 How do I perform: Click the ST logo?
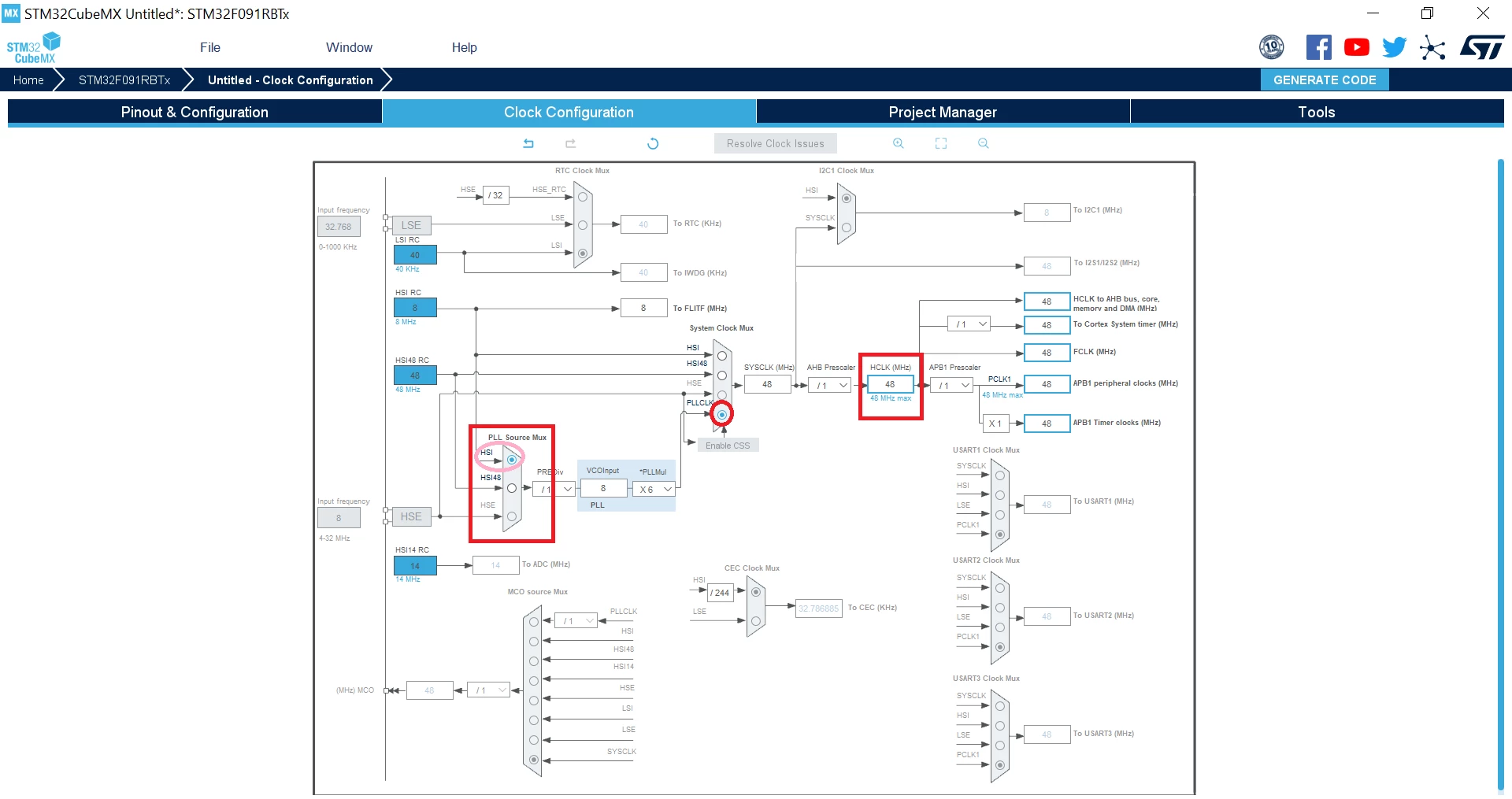(1482, 47)
